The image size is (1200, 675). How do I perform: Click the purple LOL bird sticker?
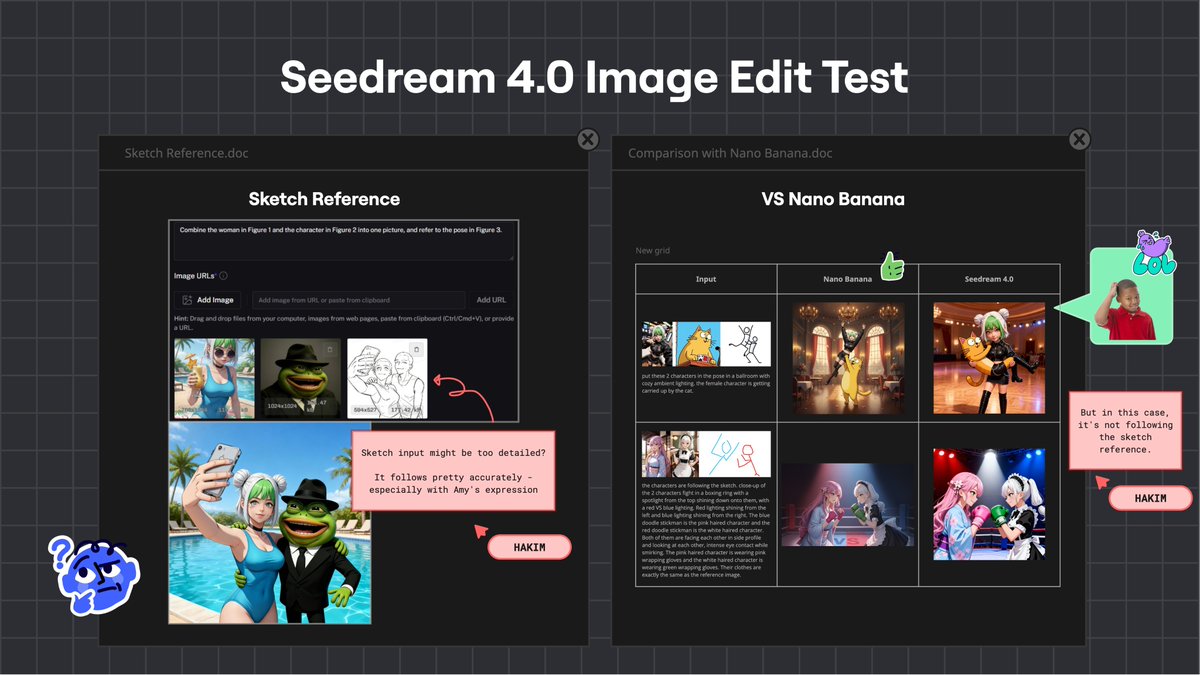[x=1153, y=252]
